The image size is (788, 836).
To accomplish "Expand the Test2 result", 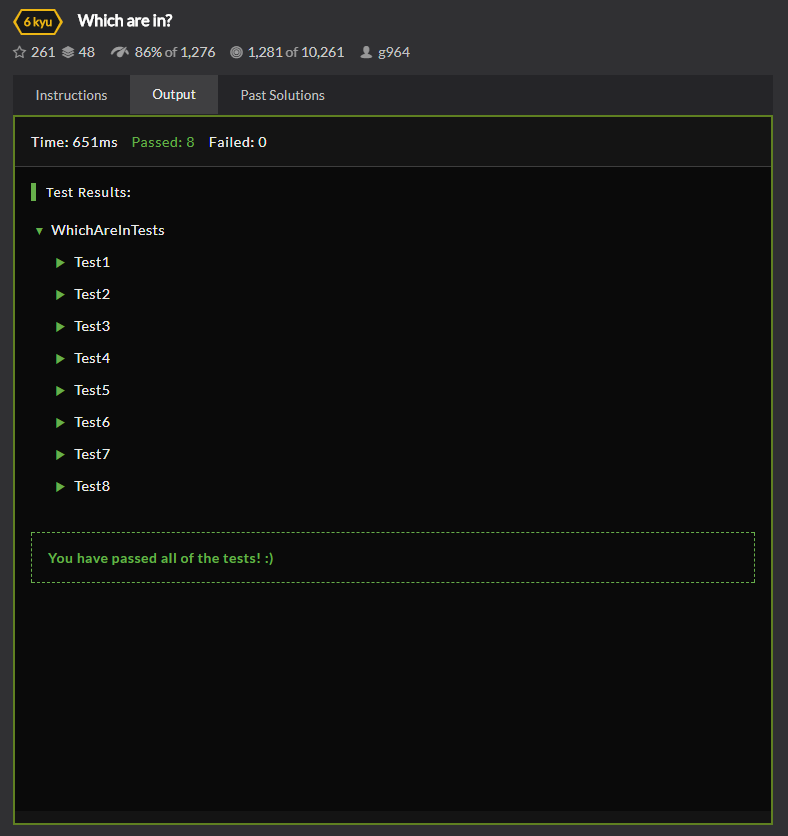I will point(60,295).
